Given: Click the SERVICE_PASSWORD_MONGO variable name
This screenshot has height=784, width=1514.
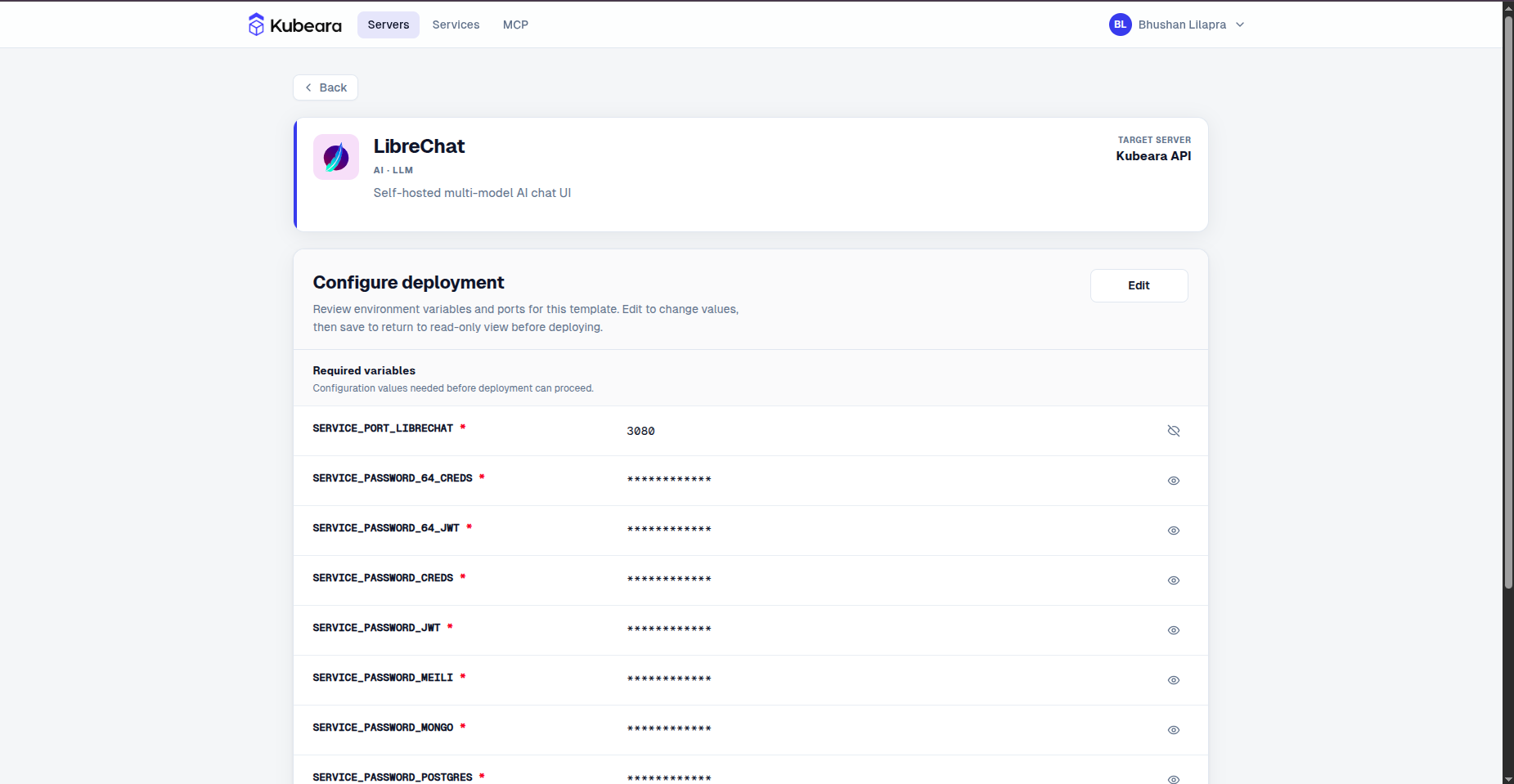Looking at the screenshot, I should coord(383,728).
